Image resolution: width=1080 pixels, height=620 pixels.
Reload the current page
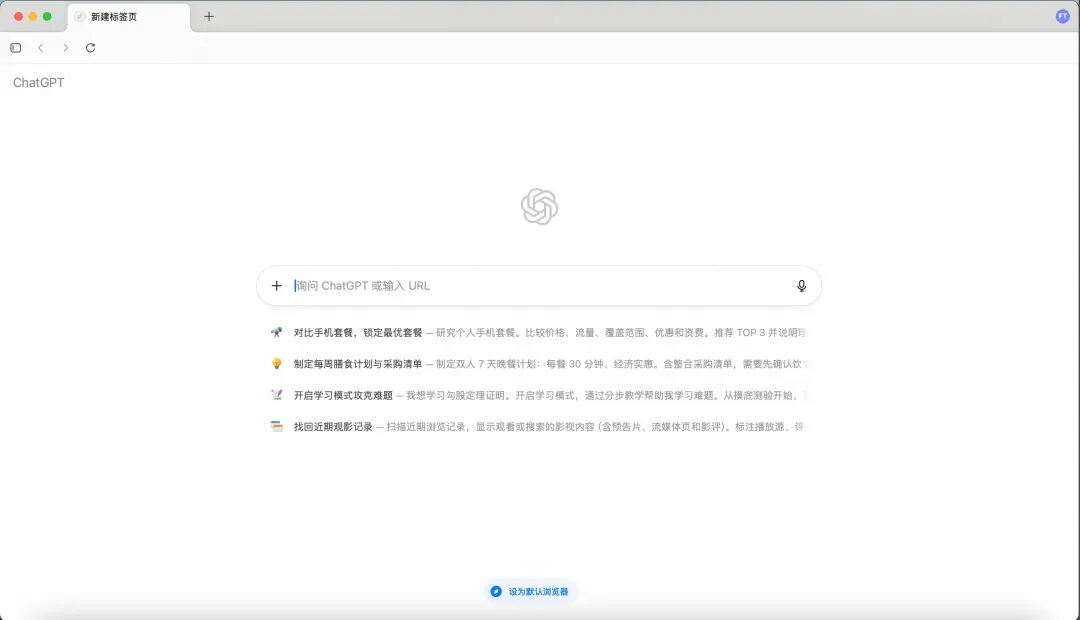(x=91, y=48)
